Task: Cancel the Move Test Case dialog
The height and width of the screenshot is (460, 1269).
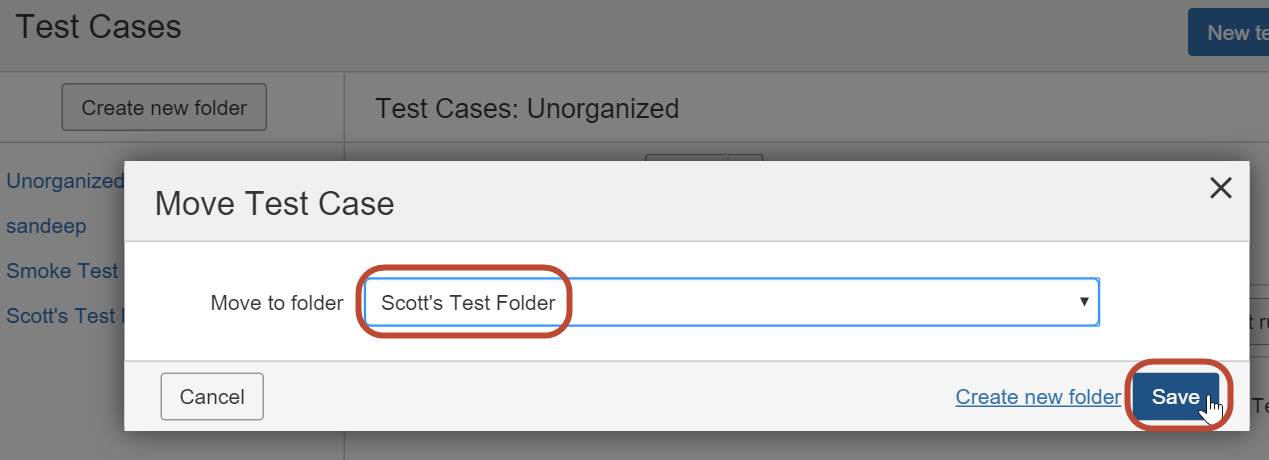Action: pos(212,397)
